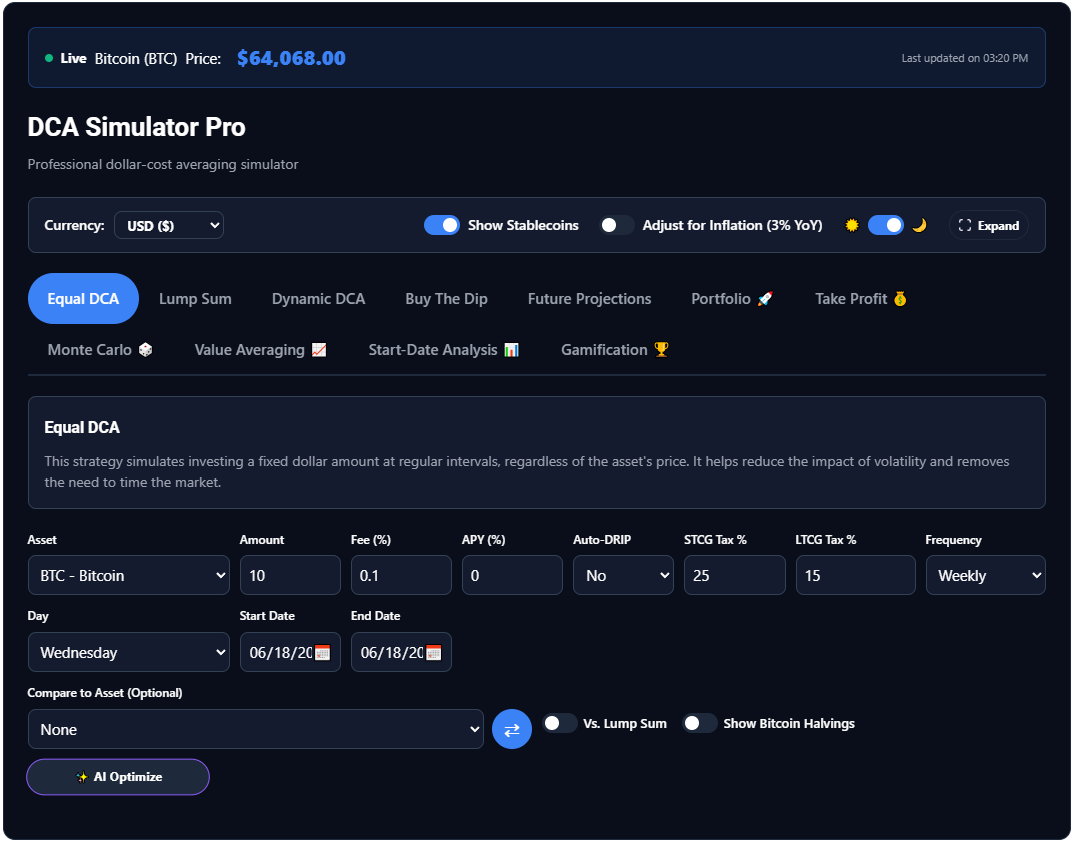The image size is (1075, 842).
Task: Enable Adjust for Inflation toggle
Action: (616, 225)
